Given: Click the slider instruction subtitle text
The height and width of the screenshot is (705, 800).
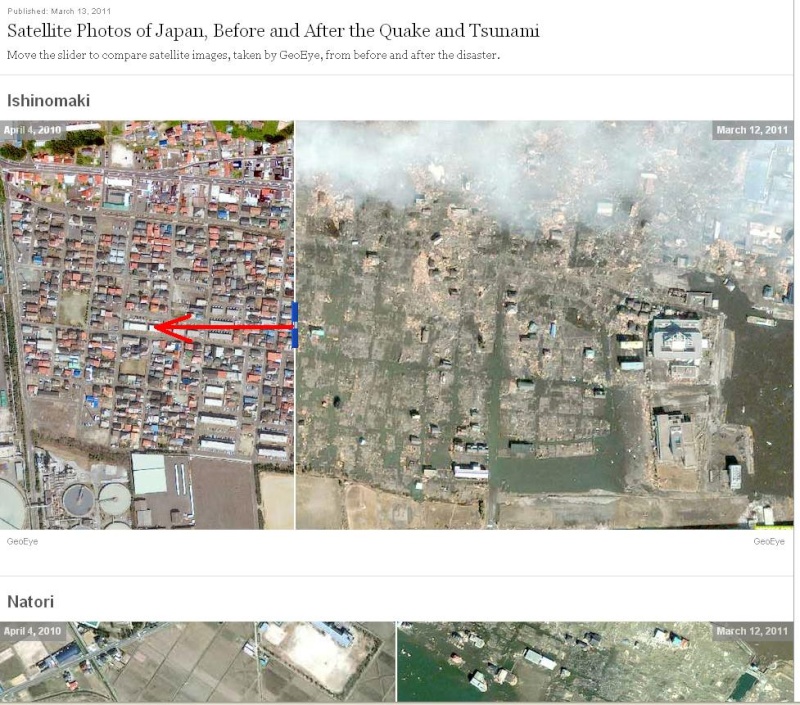Looking at the screenshot, I should [x=253, y=55].
